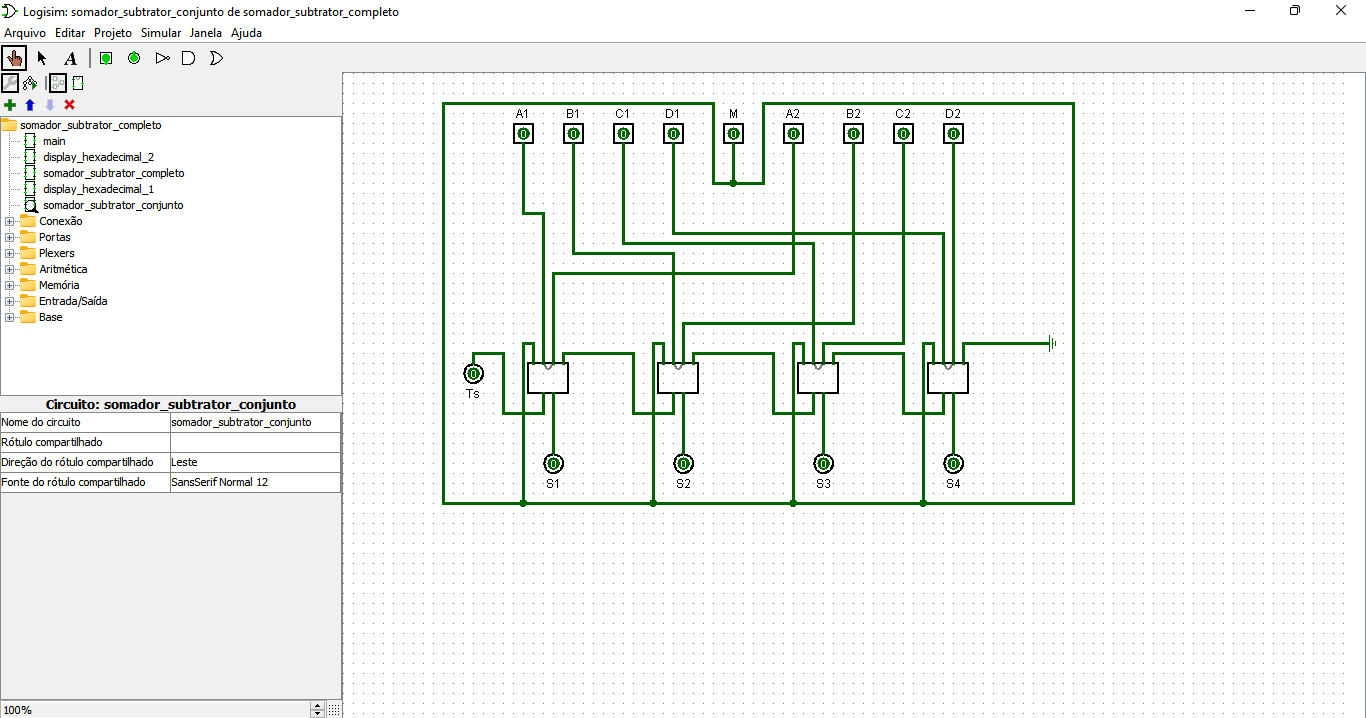Viewport: 1366px width, 718px height.
Task: Open Fonte do rótulo compartilhado font value
Action: pyautogui.click(x=255, y=482)
